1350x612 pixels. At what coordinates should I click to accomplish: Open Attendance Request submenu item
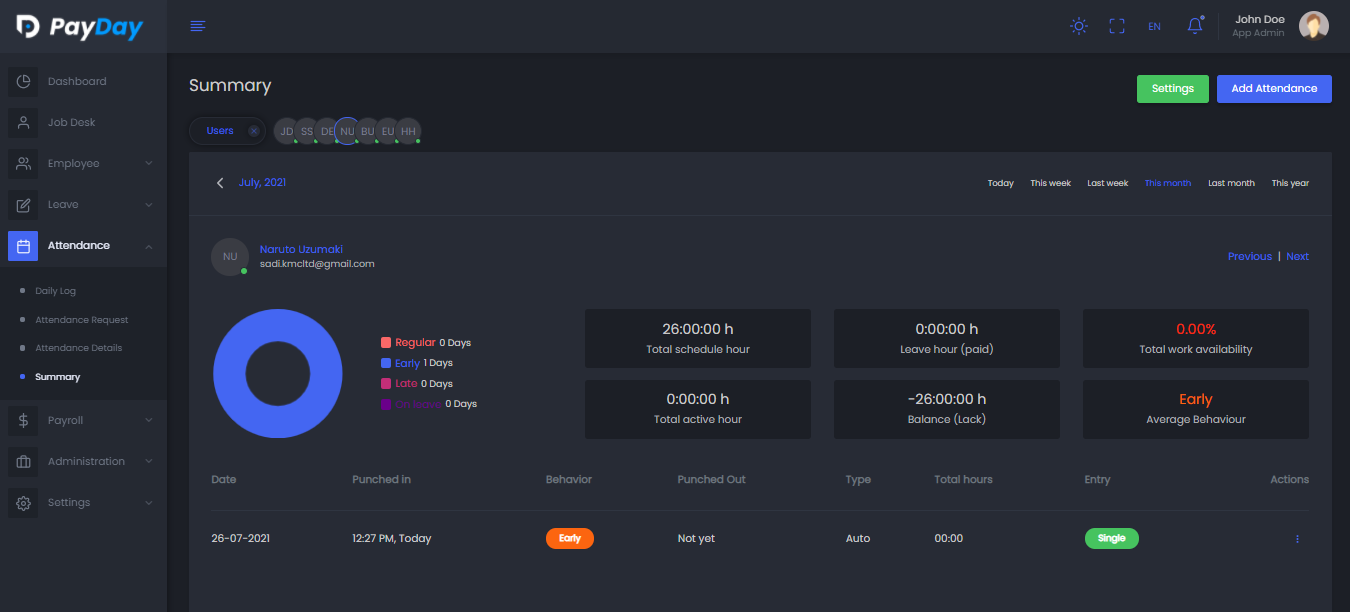(x=83, y=320)
